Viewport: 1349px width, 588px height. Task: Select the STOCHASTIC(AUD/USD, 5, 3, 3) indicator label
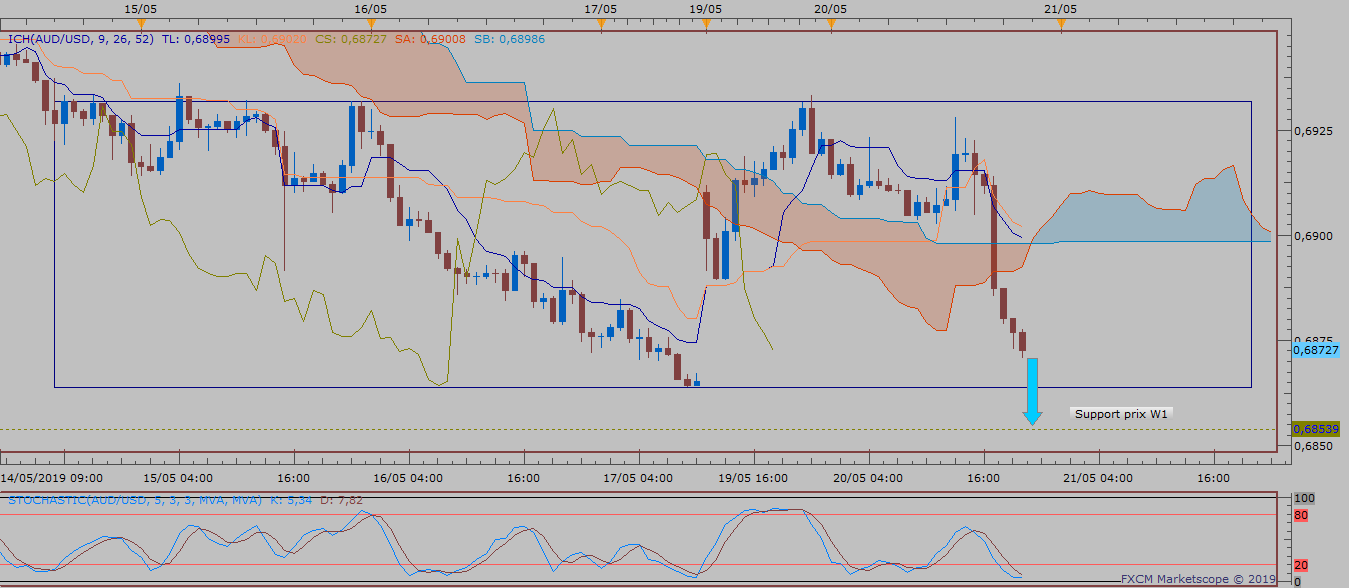pyautogui.click(x=135, y=499)
